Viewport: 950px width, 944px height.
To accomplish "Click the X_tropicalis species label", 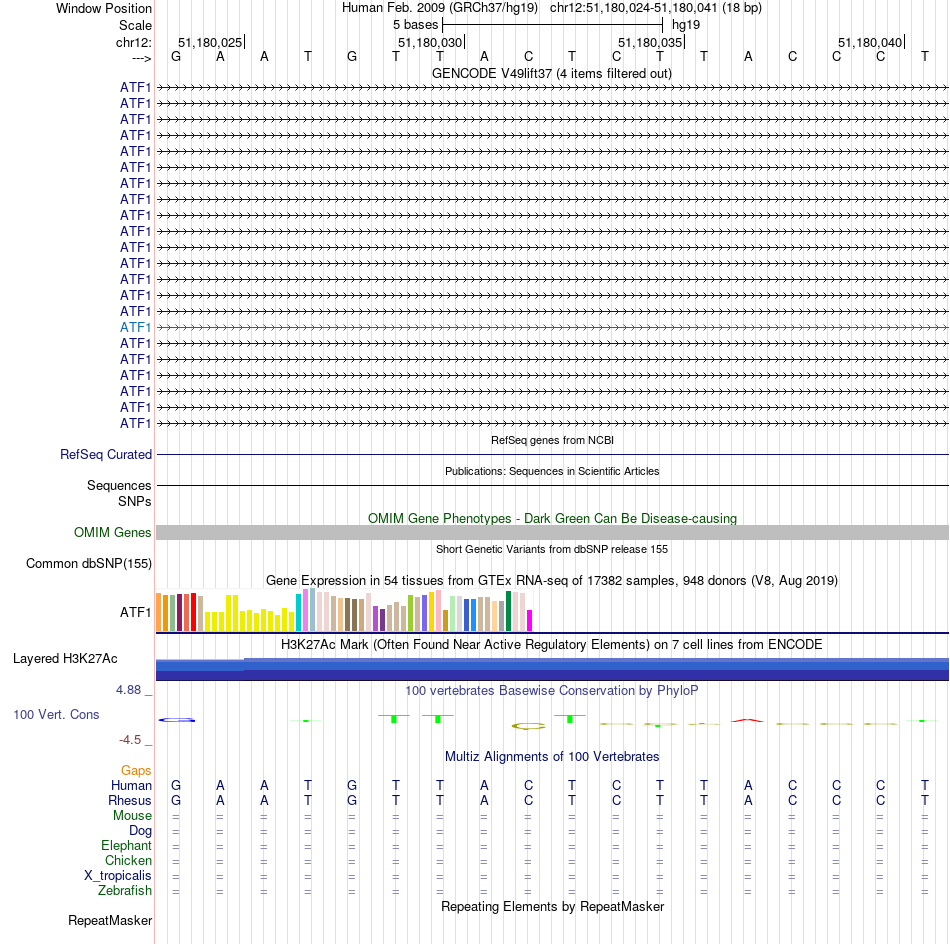I will (118, 876).
